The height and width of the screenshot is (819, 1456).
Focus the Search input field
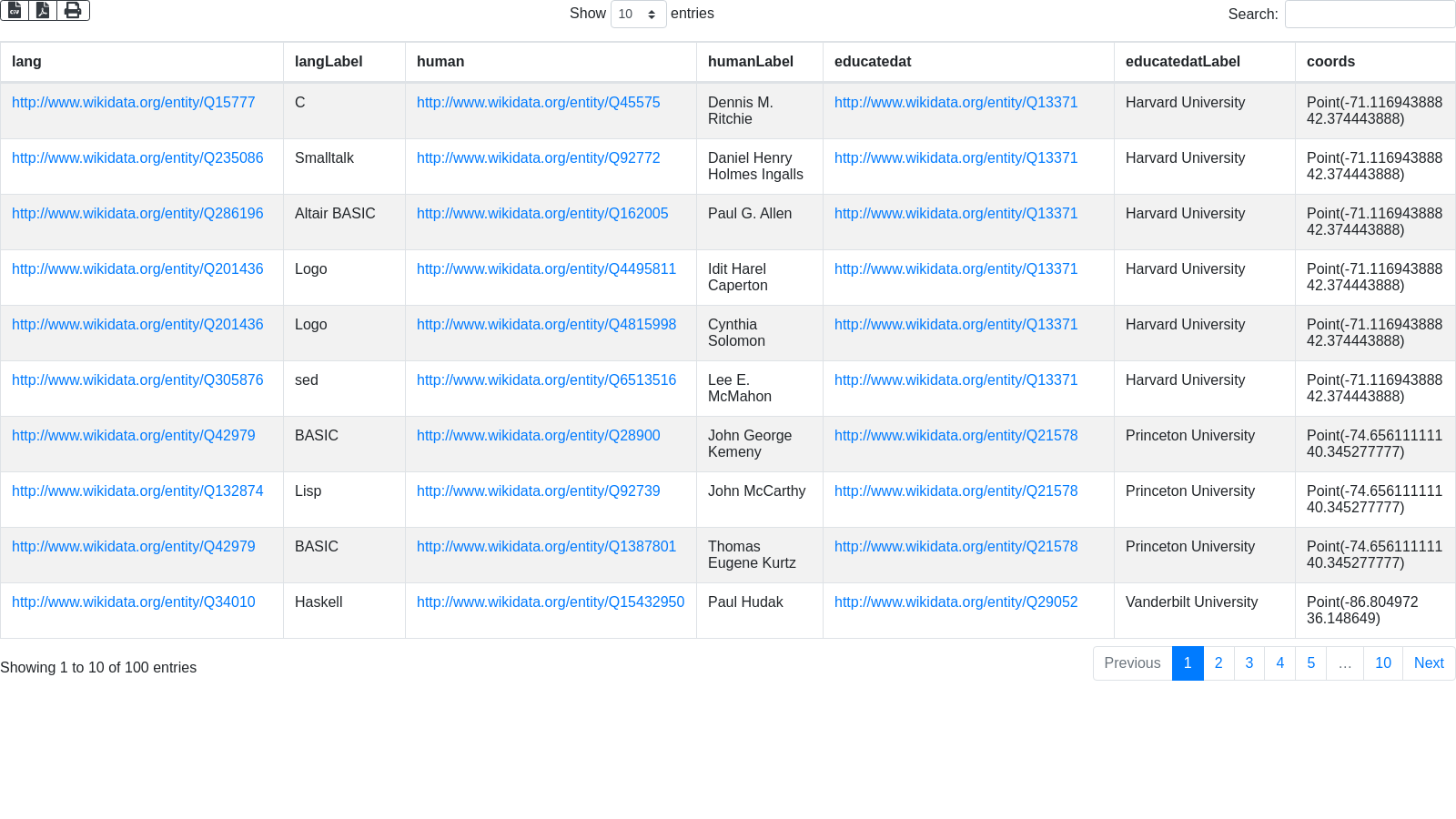point(1369,15)
